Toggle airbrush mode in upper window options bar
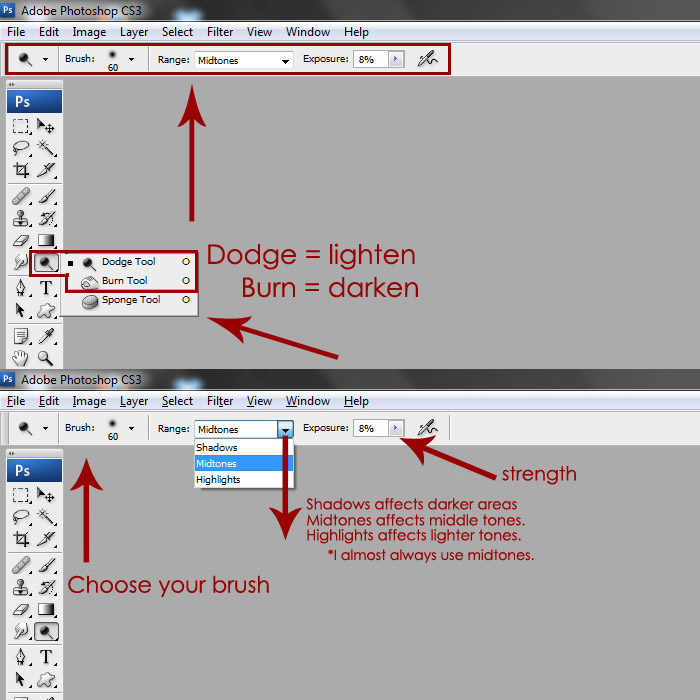The image size is (700, 700). click(x=427, y=58)
